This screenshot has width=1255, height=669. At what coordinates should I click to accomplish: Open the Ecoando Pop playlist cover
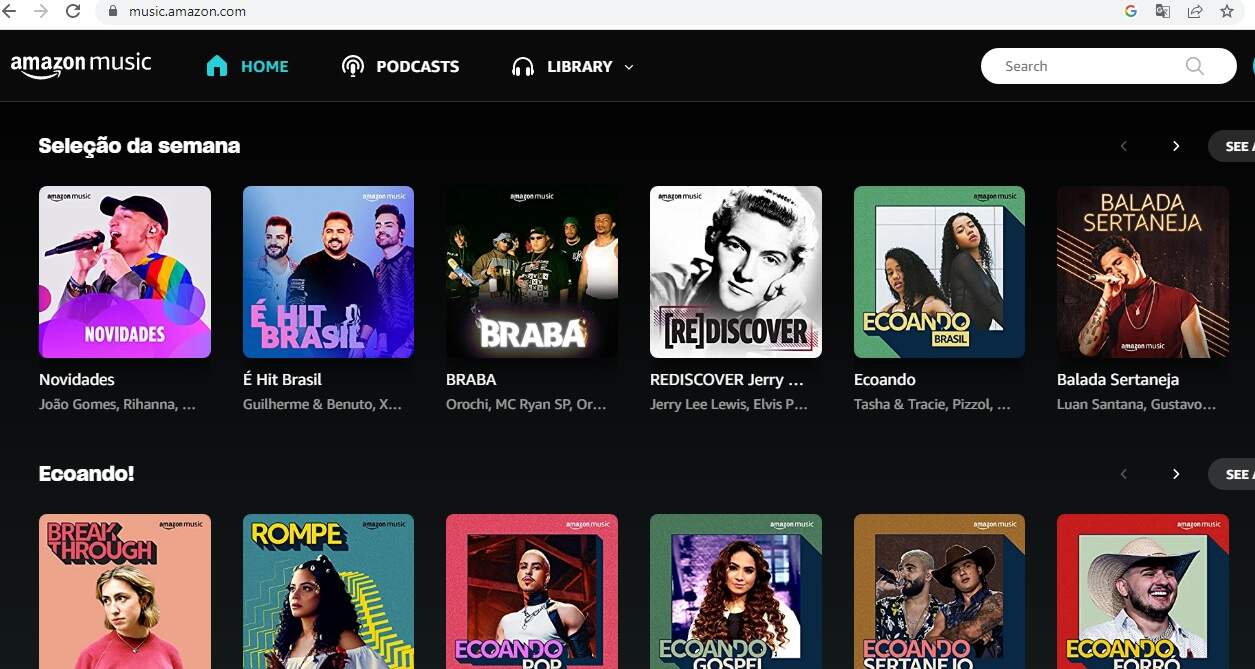[x=532, y=591]
